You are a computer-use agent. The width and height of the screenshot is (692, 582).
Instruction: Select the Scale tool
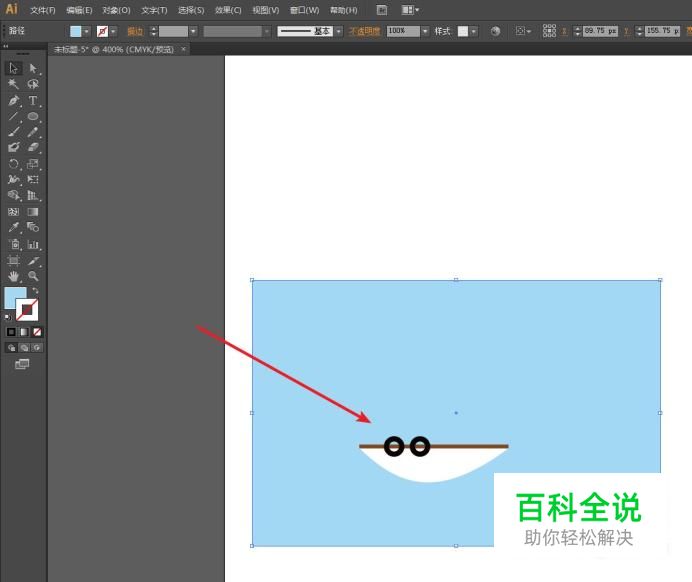click(x=33, y=164)
